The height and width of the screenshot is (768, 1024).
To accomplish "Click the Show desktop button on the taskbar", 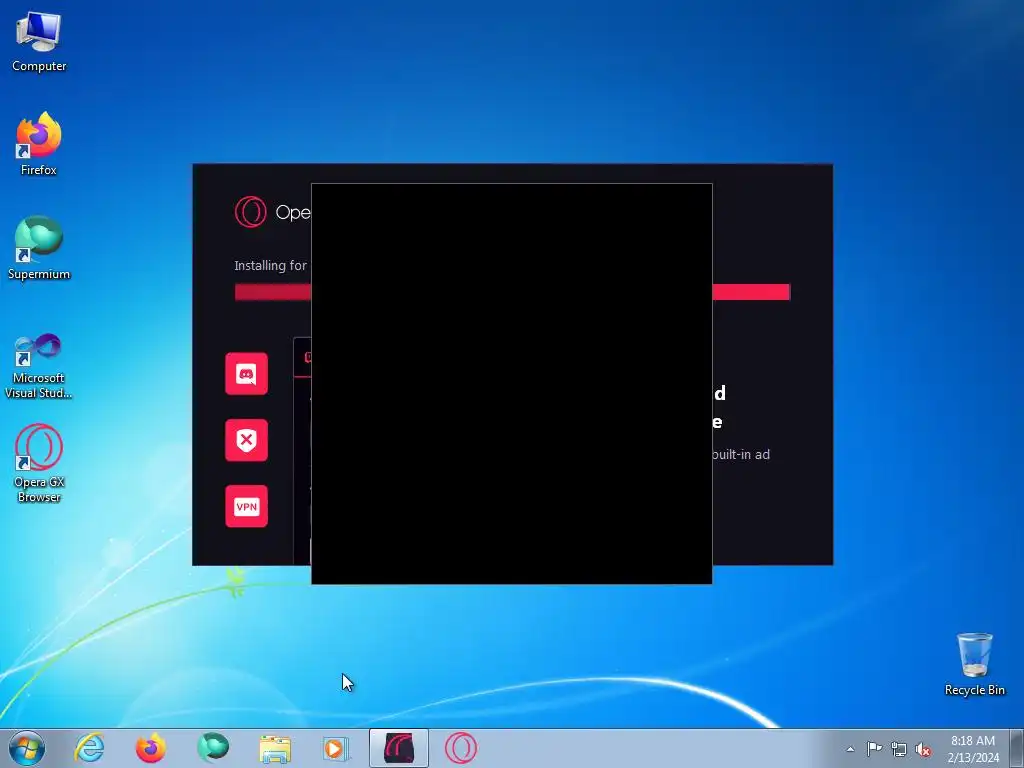I will pyautogui.click(x=1017, y=748).
